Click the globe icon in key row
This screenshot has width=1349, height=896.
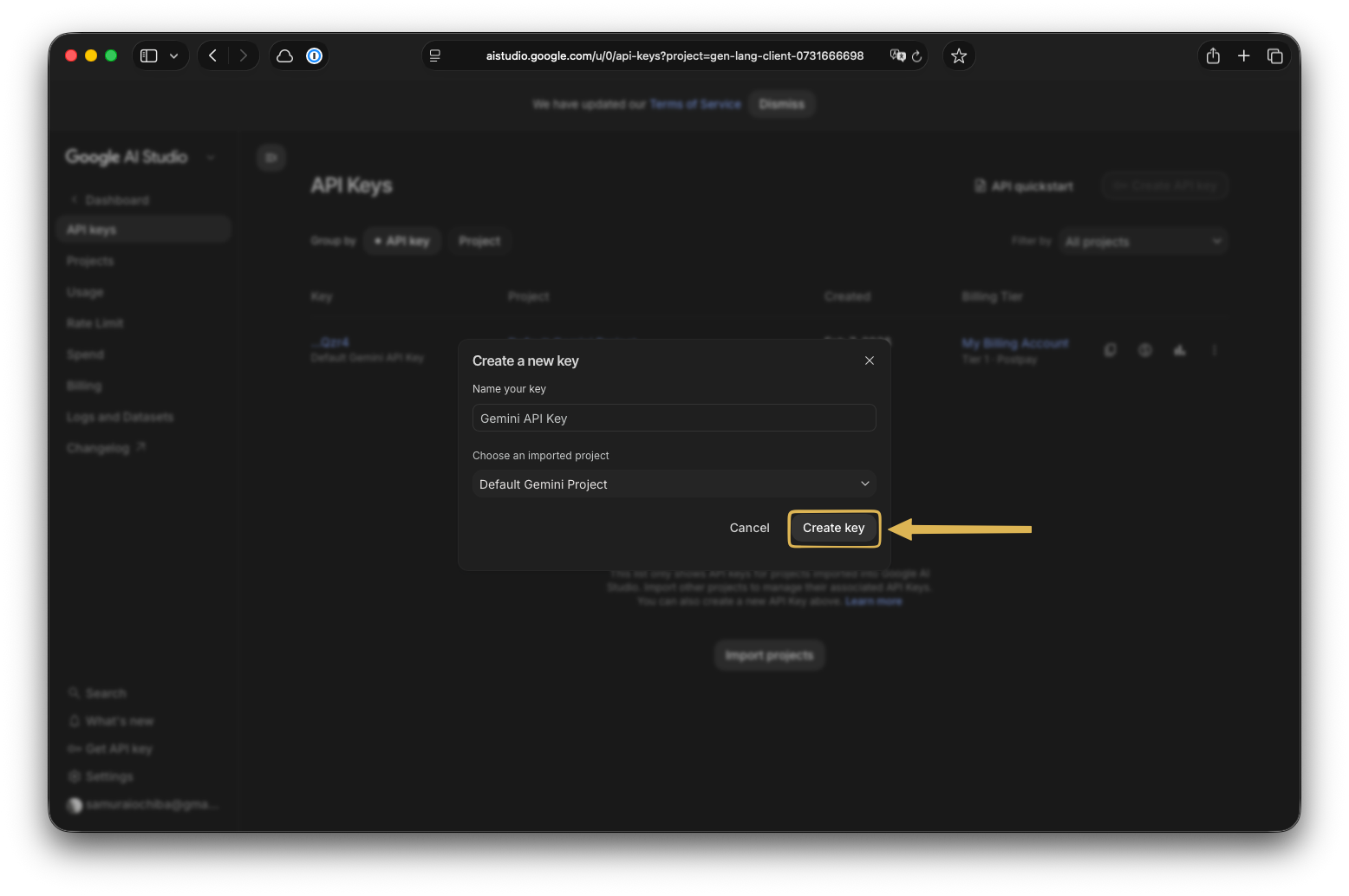pyautogui.click(x=1145, y=350)
